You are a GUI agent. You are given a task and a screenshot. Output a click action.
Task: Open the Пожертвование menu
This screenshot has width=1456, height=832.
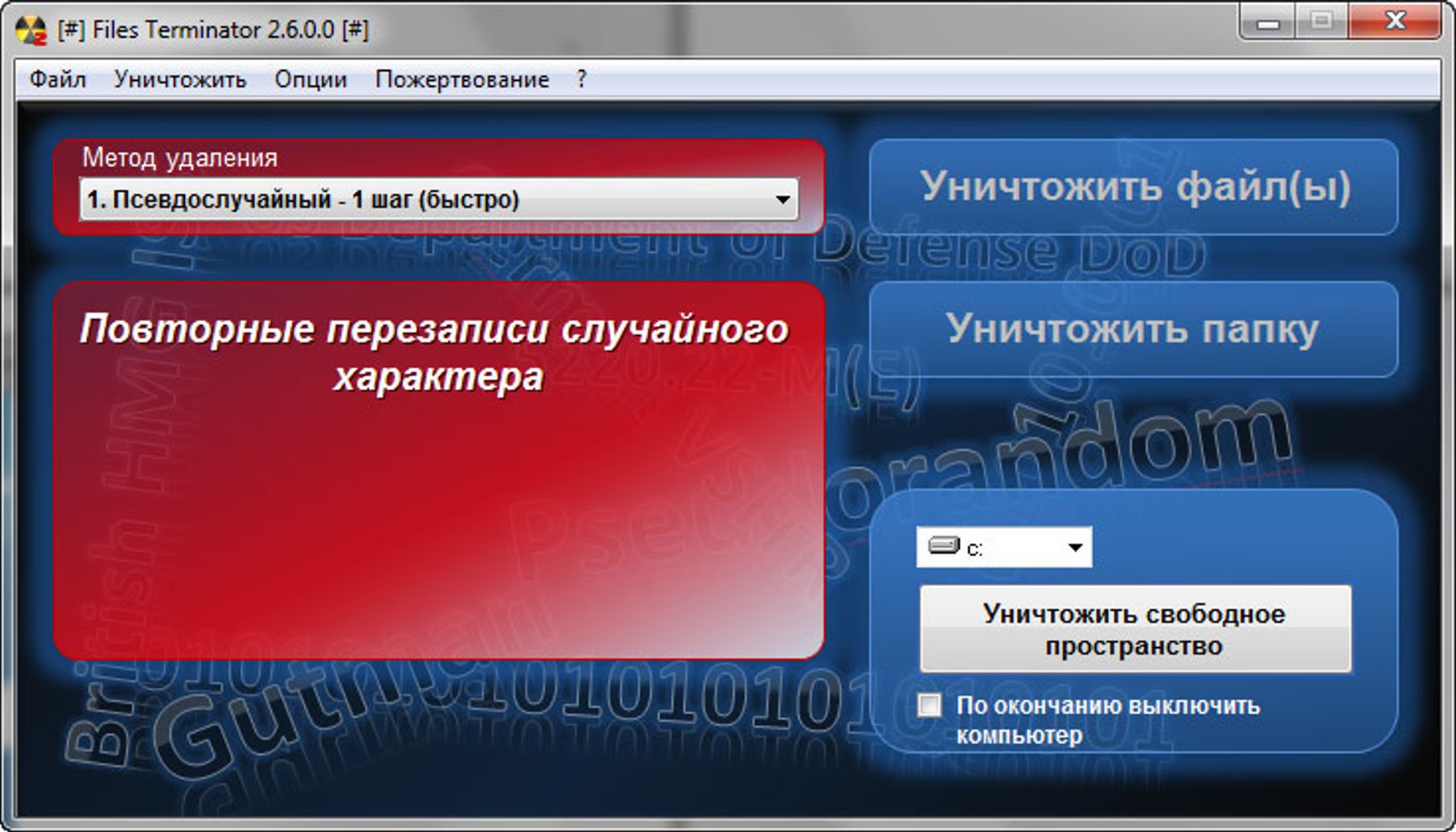462,79
